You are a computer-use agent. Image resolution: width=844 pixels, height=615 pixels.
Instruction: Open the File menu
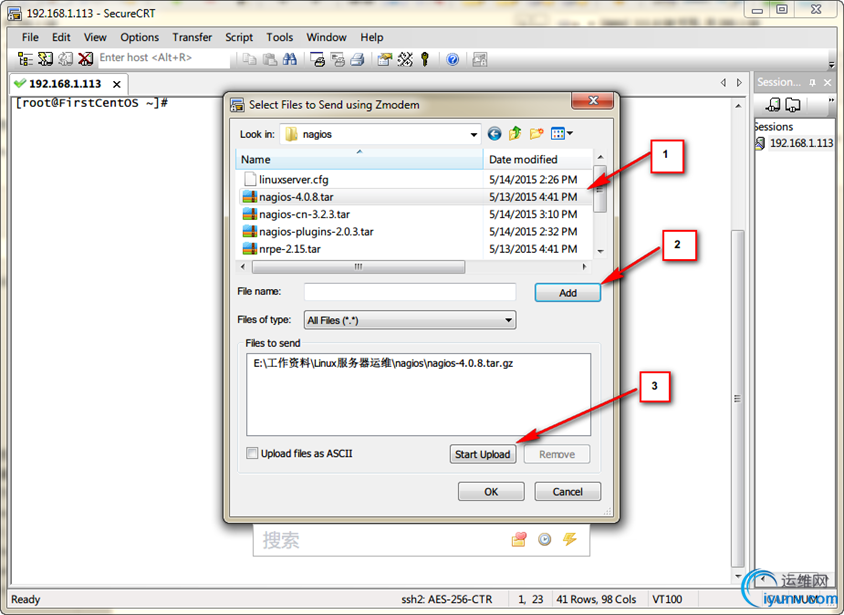click(30, 37)
